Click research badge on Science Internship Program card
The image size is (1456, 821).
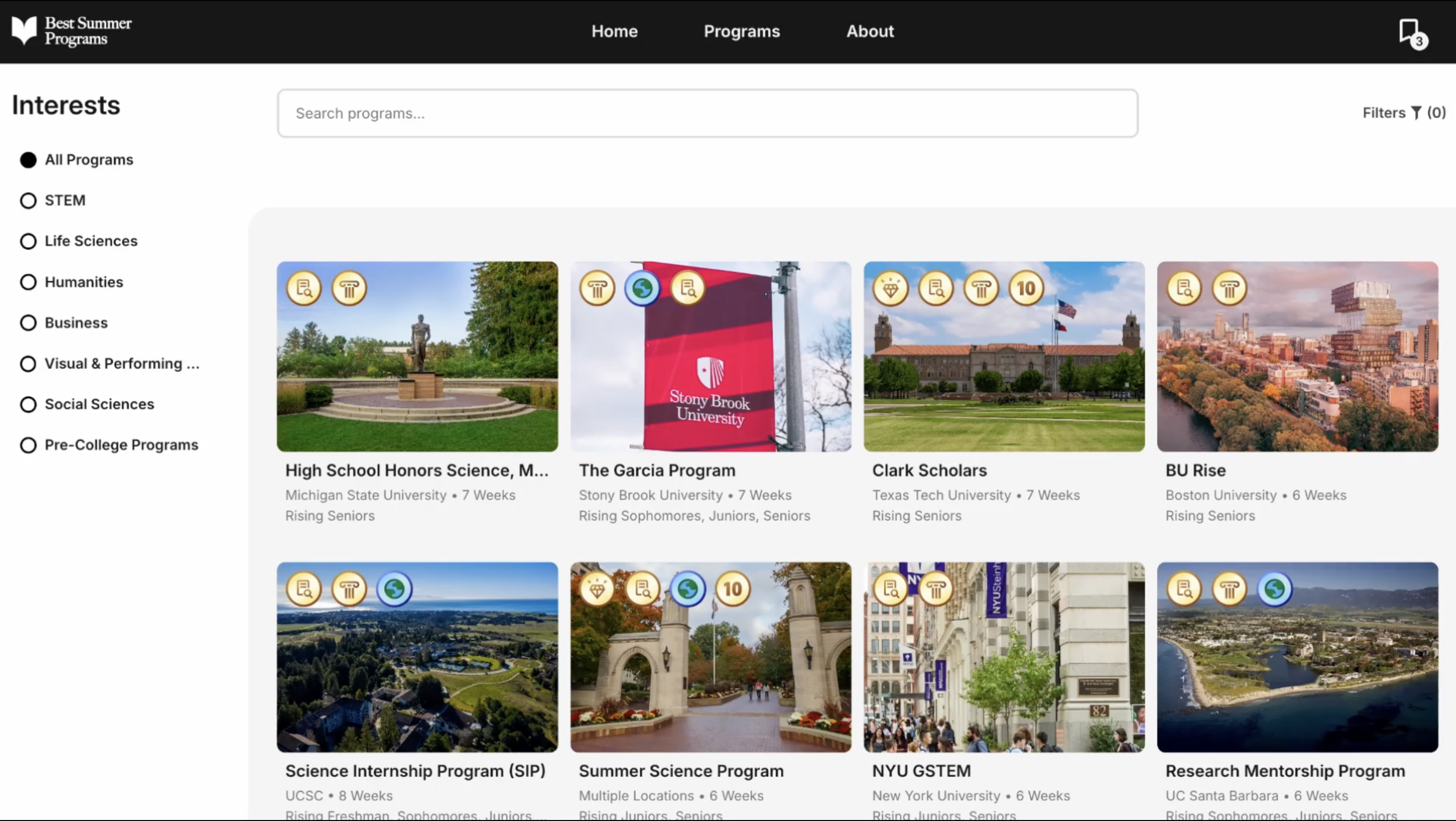point(304,589)
